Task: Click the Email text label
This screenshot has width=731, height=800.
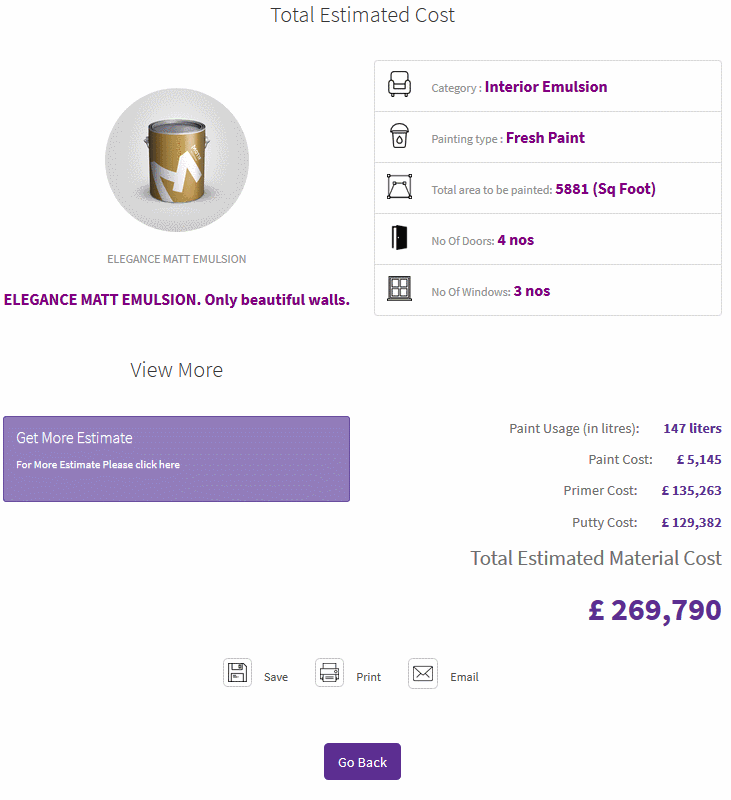Action: (x=464, y=677)
